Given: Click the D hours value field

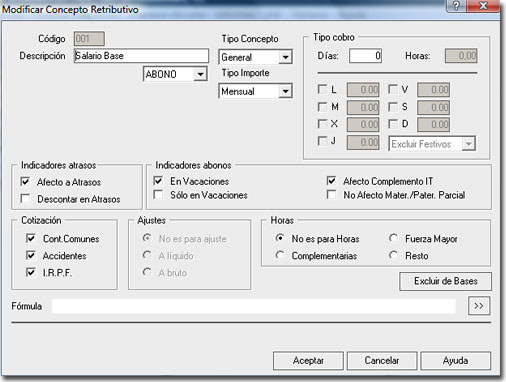Looking at the screenshot, I should click(x=433, y=124).
